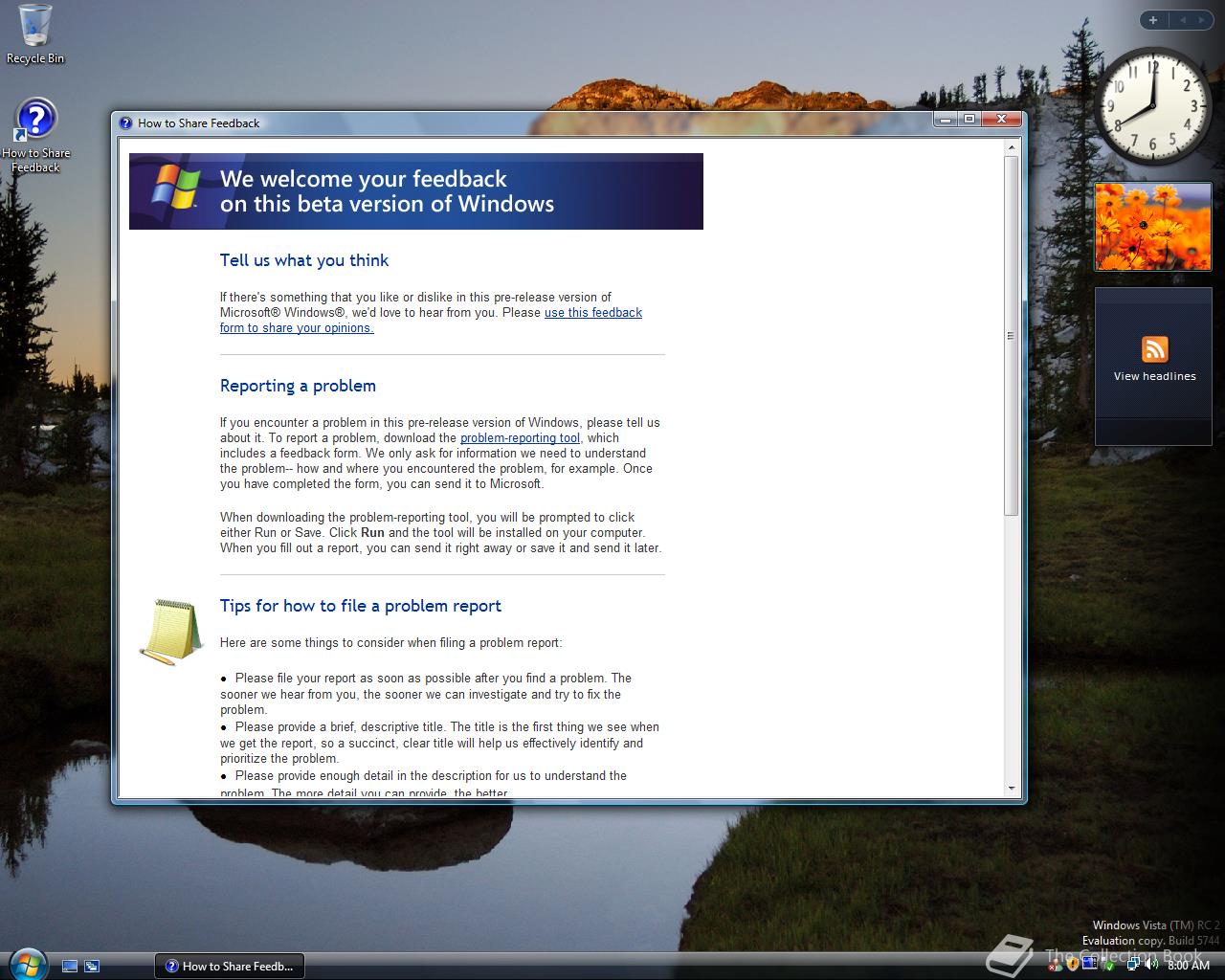Click the Switch Between Windows quick launch icon
1225x980 pixels.
coord(92,966)
